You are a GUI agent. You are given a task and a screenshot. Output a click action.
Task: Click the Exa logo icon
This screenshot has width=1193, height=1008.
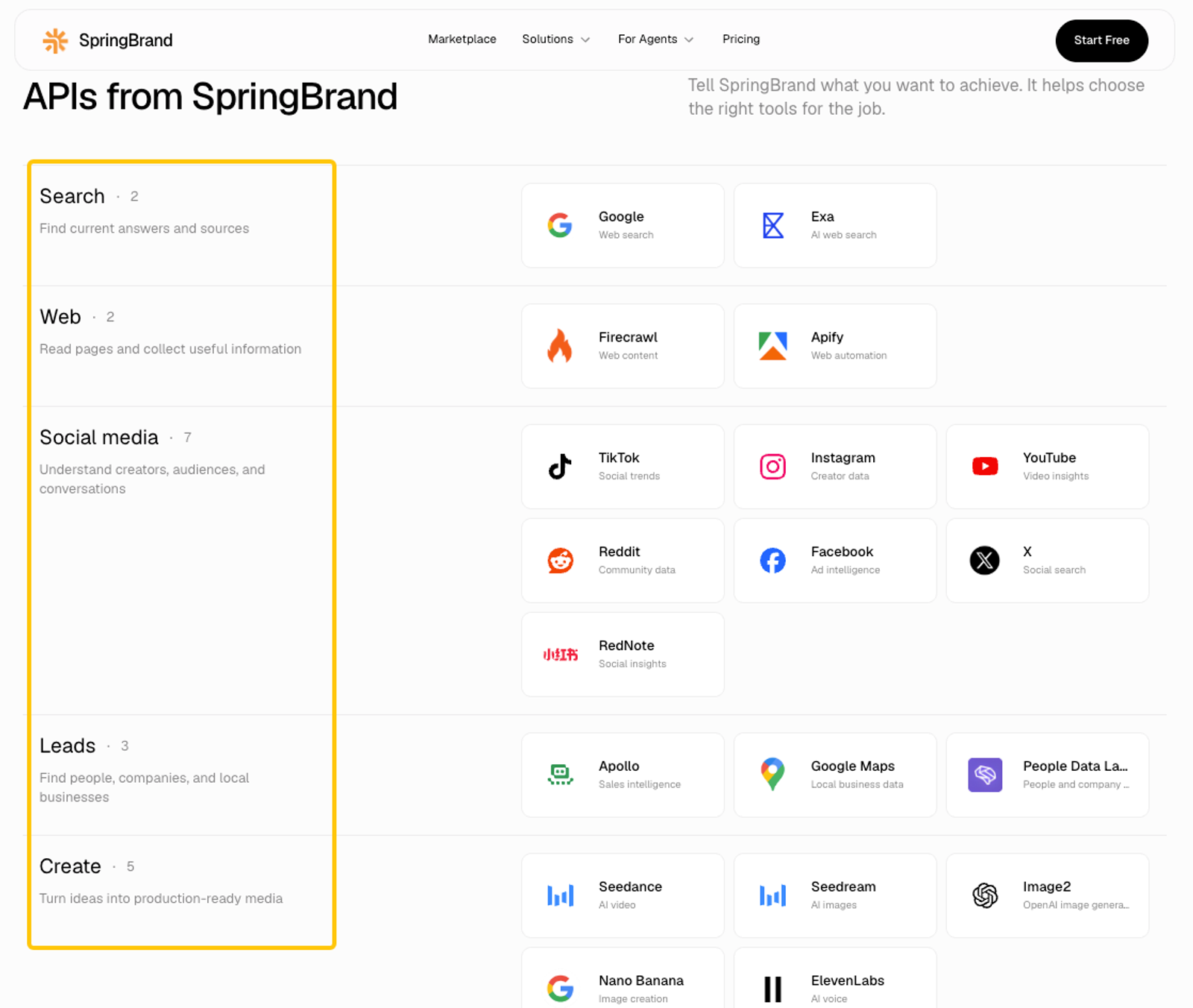(773, 225)
